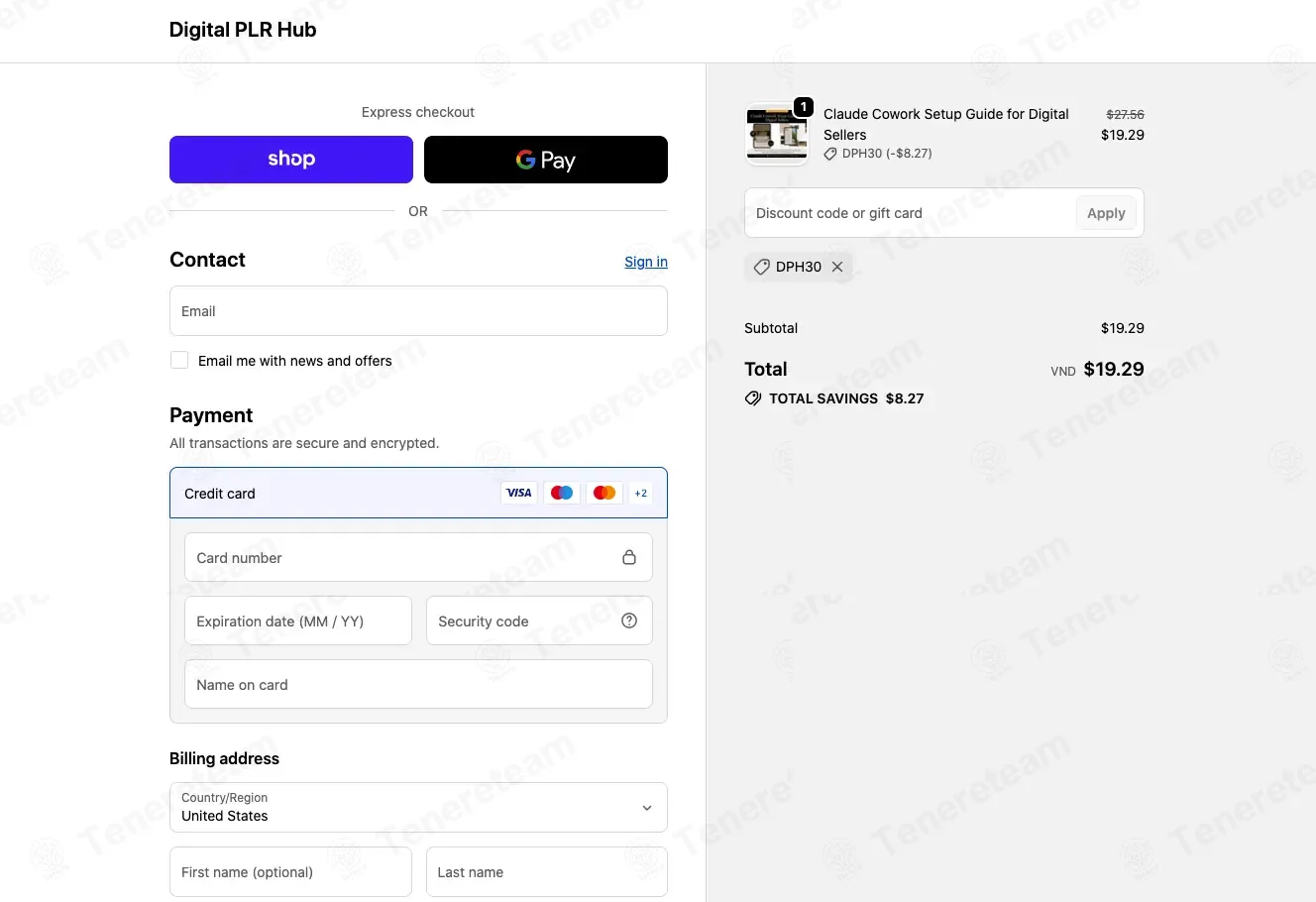Click the Visa card icon
Image resolution: width=1316 pixels, height=902 pixels.
[519, 493]
